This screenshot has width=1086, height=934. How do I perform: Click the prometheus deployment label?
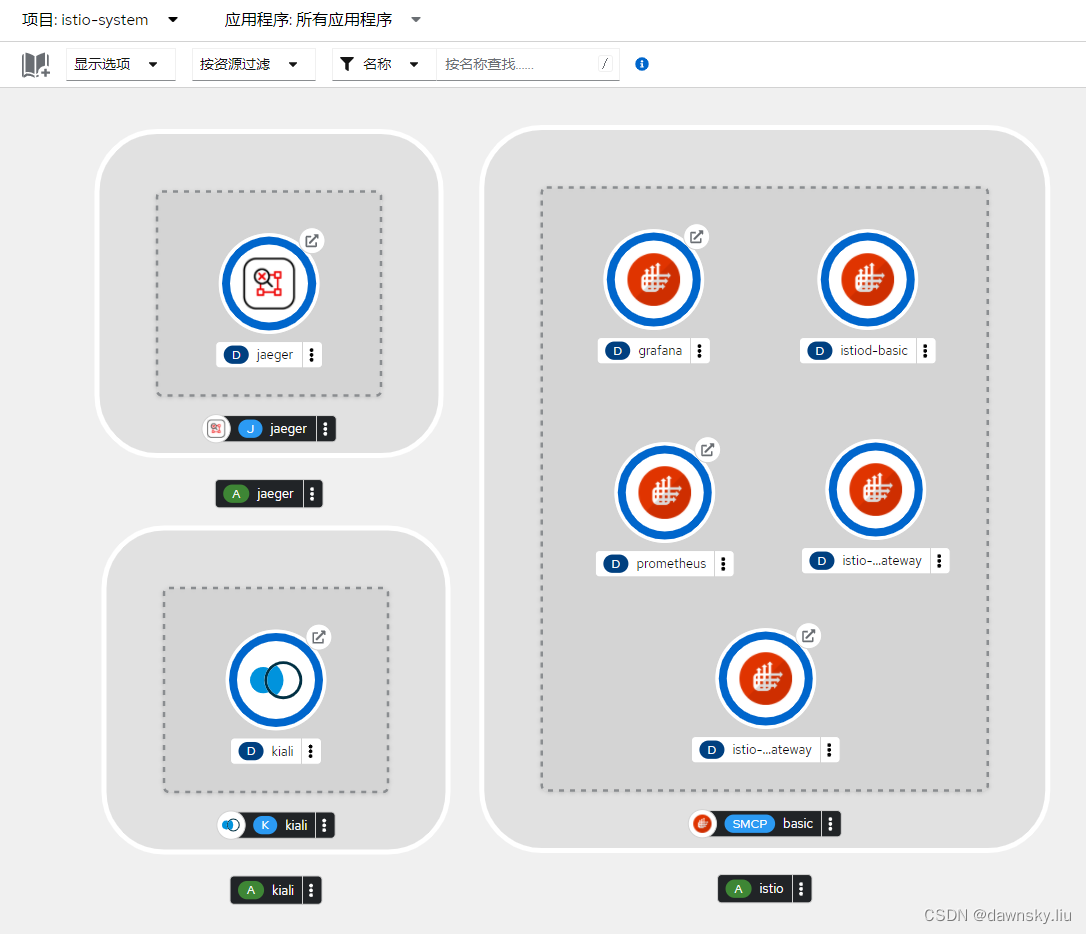(655, 564)
